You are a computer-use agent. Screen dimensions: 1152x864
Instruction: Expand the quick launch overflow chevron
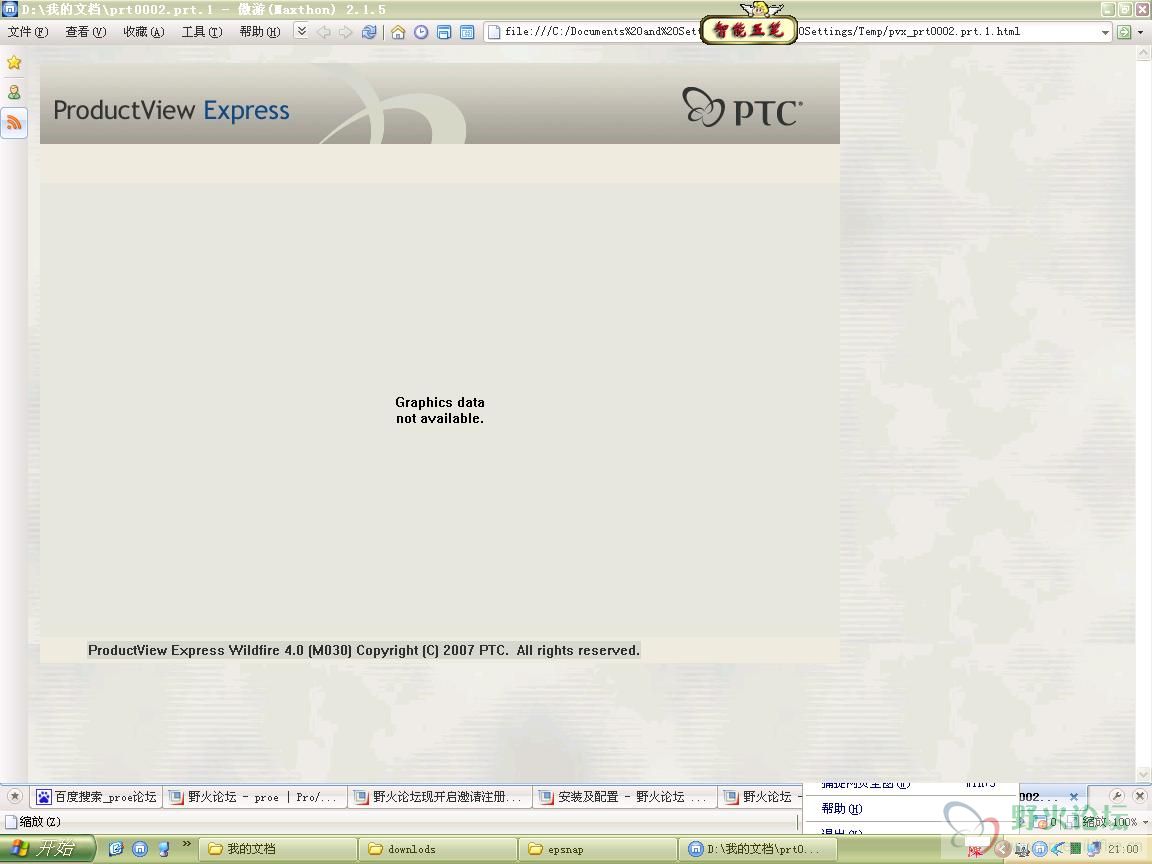pyautogui.click(x=186, y=844)
